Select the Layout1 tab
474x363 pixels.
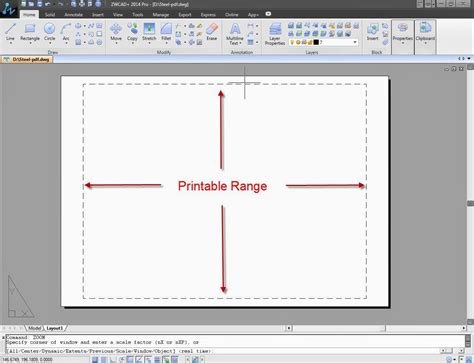55,328
